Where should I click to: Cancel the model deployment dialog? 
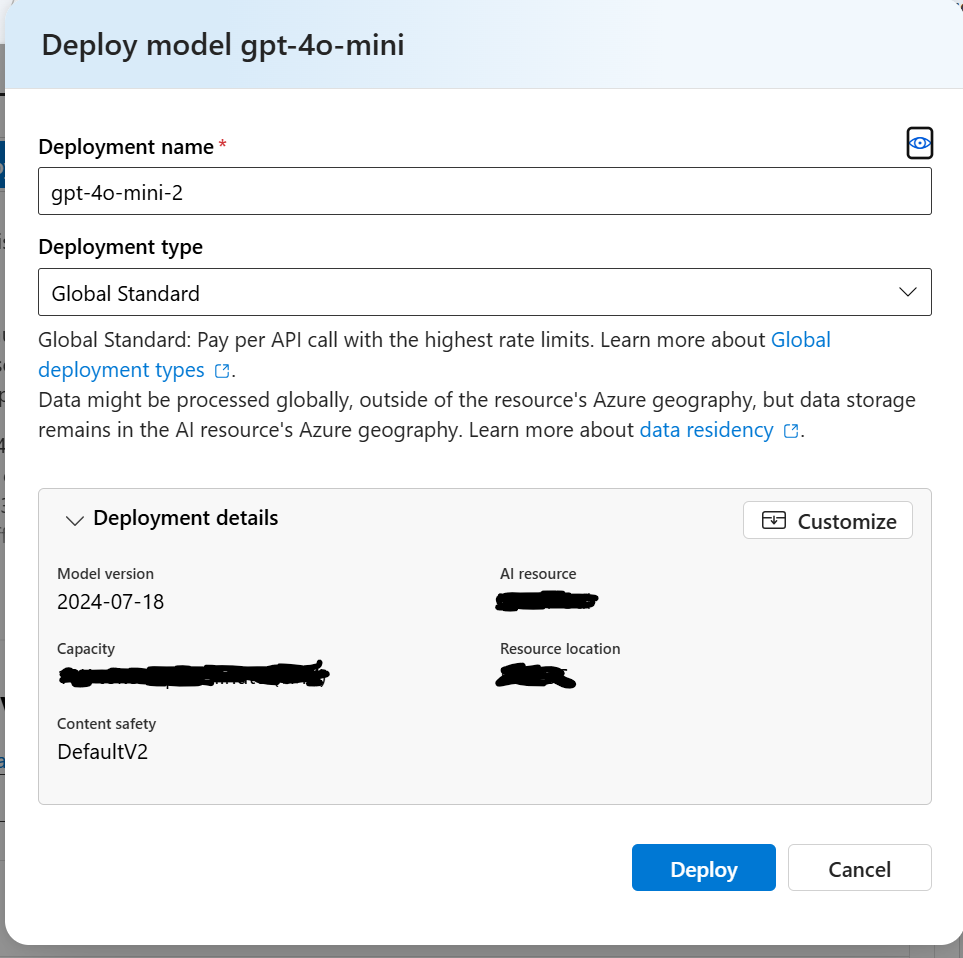[859, 868]
